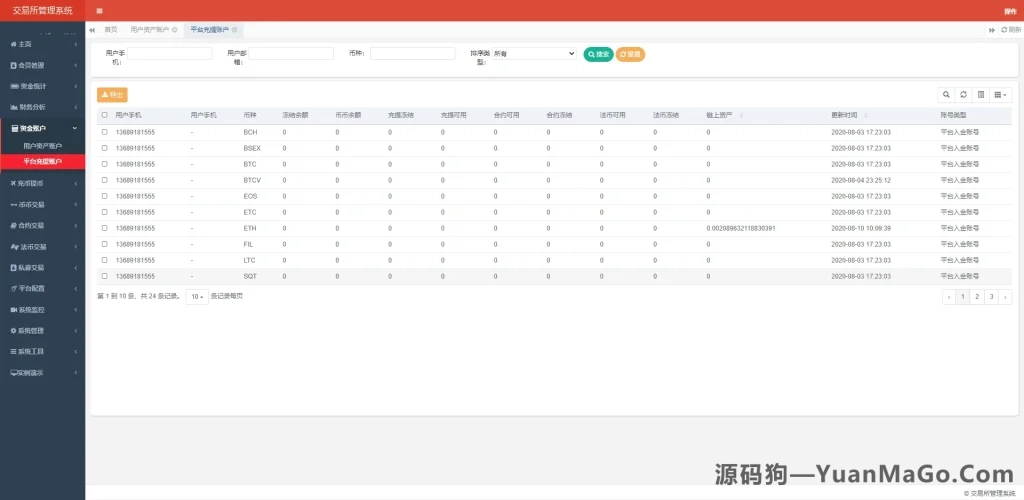Open 用户资产账户 in the sidebar submenu
1024x500 pixels.
tap(42, 146)
